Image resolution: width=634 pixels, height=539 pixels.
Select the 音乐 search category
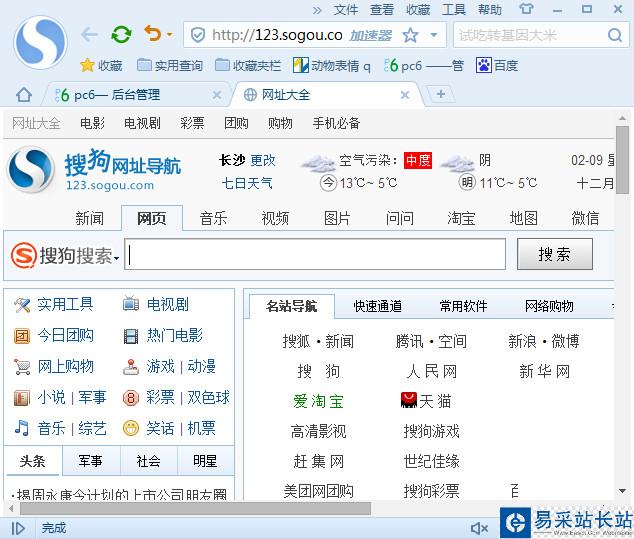coord(213,218)
